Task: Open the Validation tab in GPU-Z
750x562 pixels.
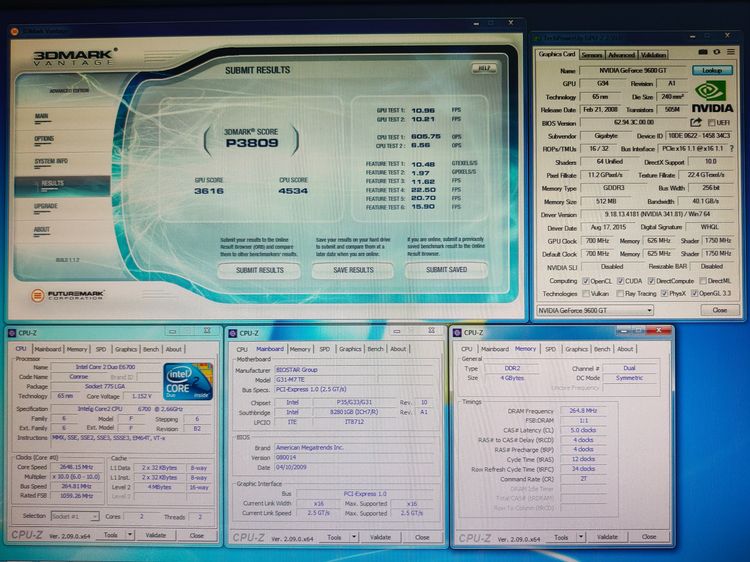Action: (x=653, y=55)
